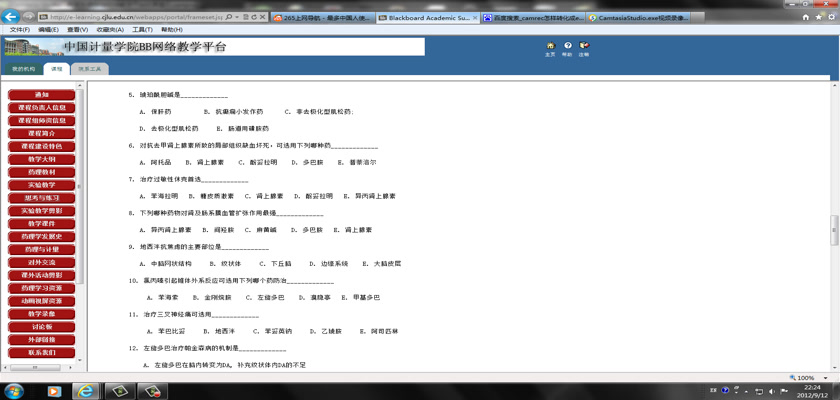The image size is (840, 400).
Task: Open Media Player from the taskbar
Action: (54, 391)
